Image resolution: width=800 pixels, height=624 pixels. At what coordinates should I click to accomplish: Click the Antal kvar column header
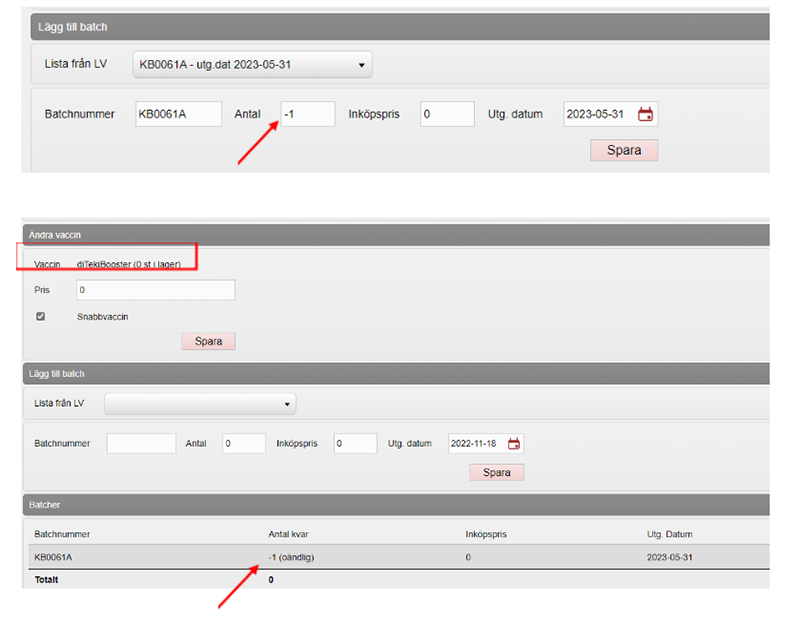(x=295, y=534)
